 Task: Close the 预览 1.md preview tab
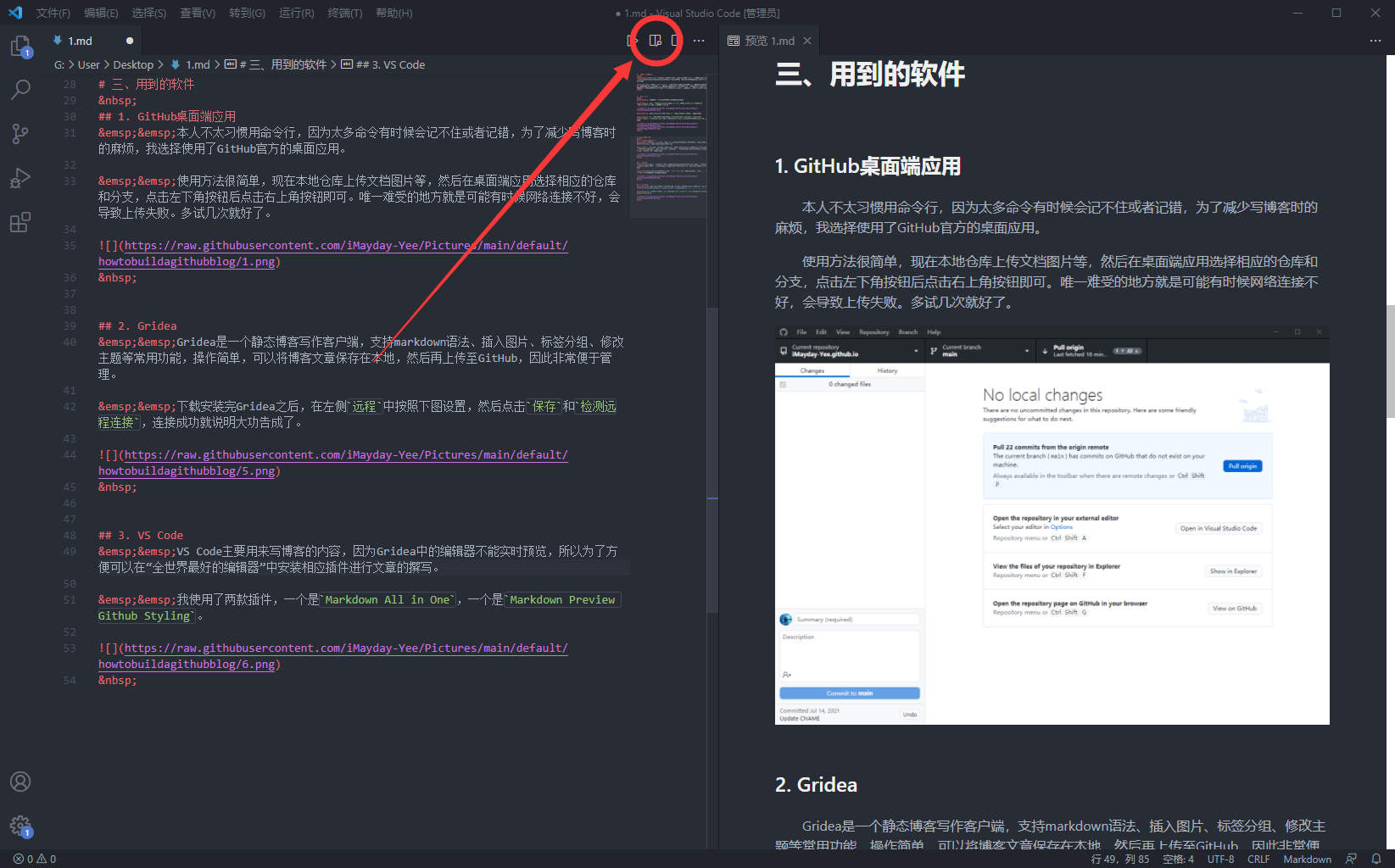pos(807,41)
